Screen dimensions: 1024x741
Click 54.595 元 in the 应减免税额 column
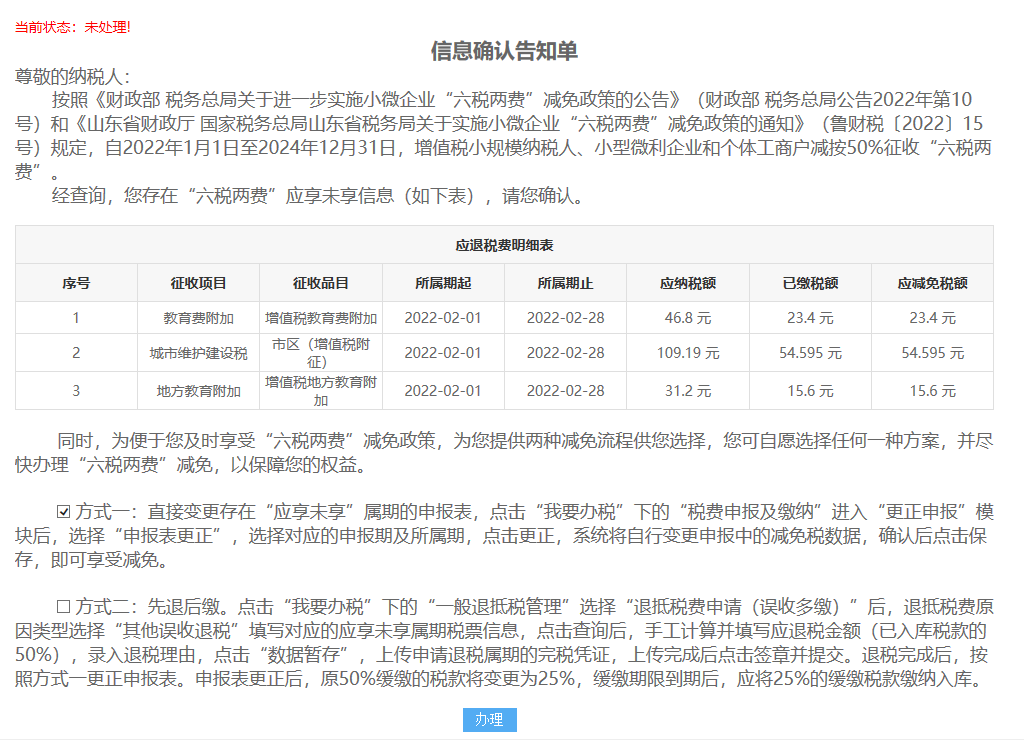click(933, 353)
